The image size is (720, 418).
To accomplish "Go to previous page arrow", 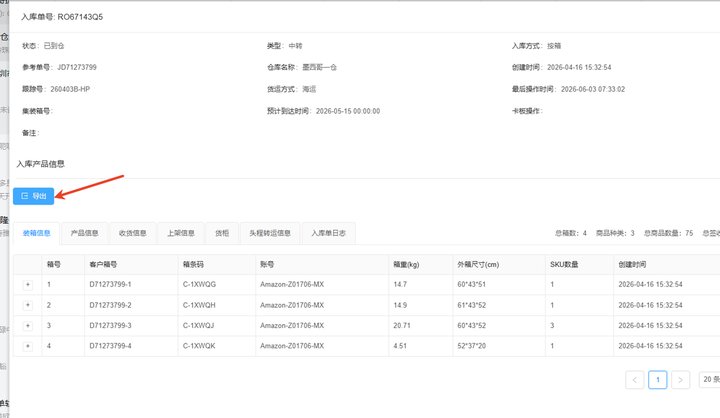I will 635,380.
